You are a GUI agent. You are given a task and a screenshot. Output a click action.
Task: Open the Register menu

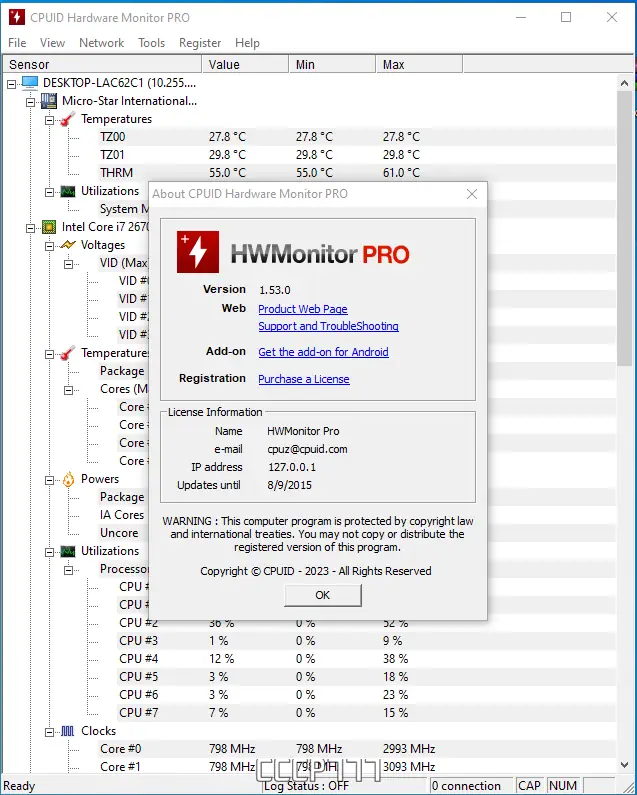click(200, 43)
